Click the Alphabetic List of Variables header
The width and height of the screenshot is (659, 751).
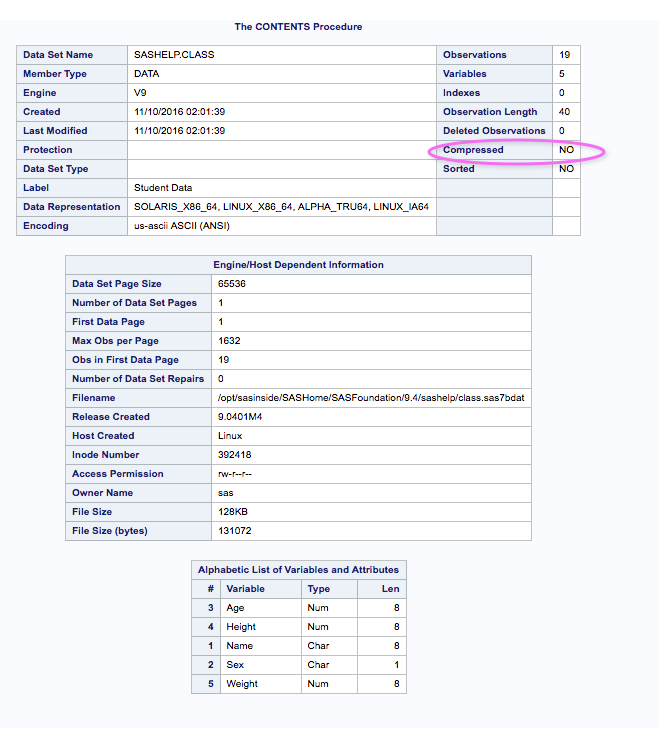coord(298,570)
